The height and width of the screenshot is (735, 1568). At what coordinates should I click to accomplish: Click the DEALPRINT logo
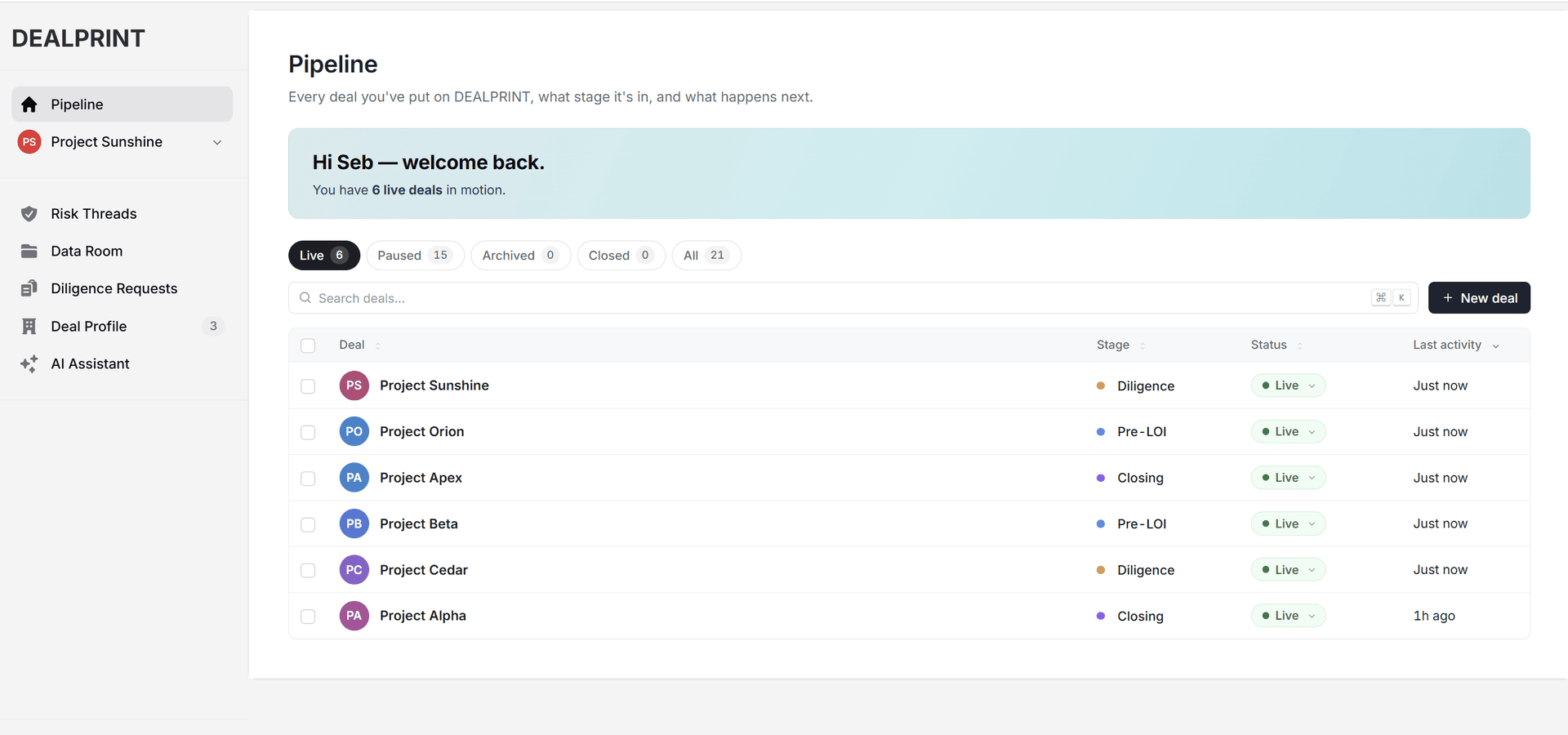pyautogui.click(x=78, y=38)
